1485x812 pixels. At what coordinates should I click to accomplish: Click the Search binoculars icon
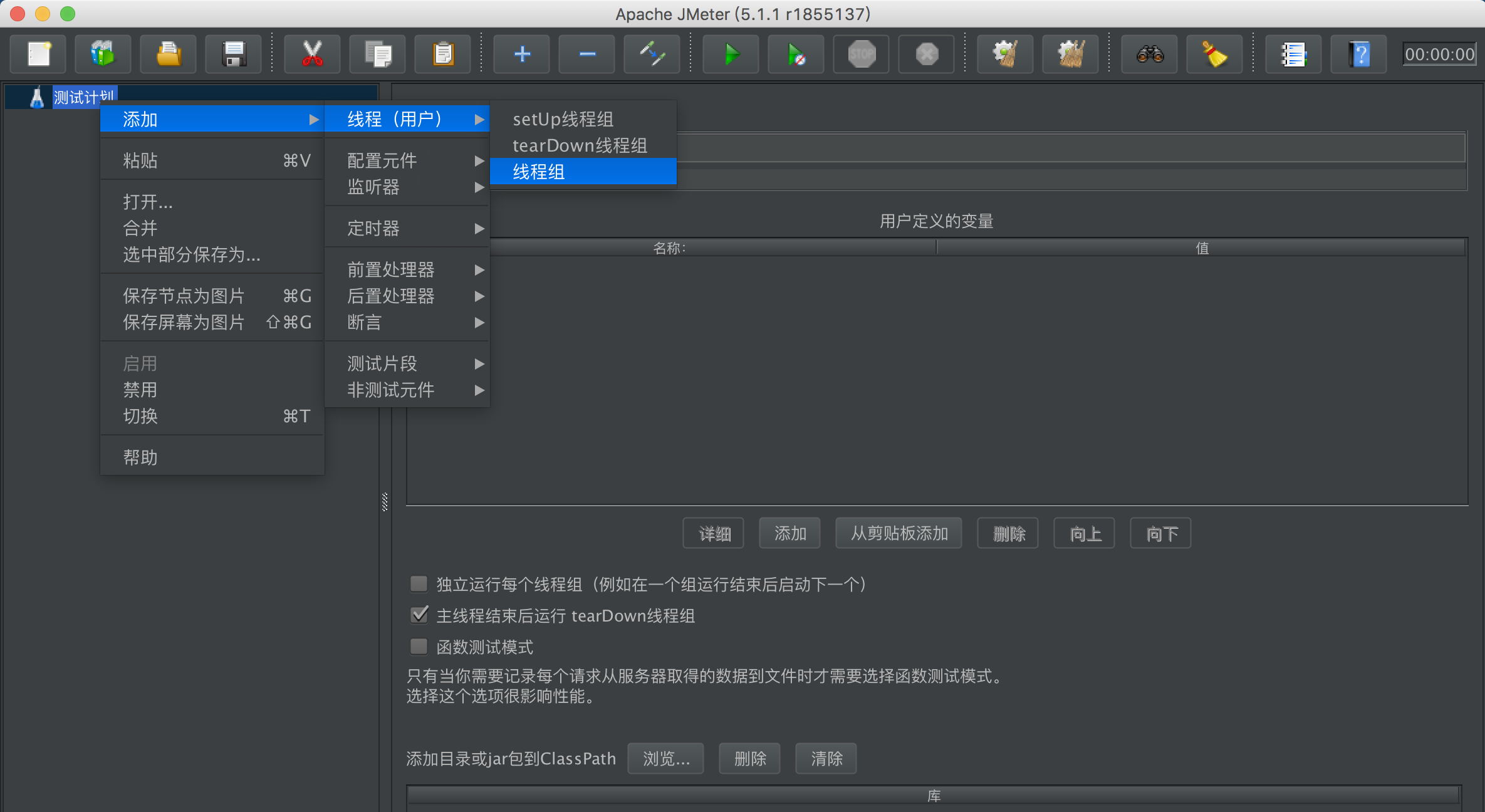(x=1150, y=55)
